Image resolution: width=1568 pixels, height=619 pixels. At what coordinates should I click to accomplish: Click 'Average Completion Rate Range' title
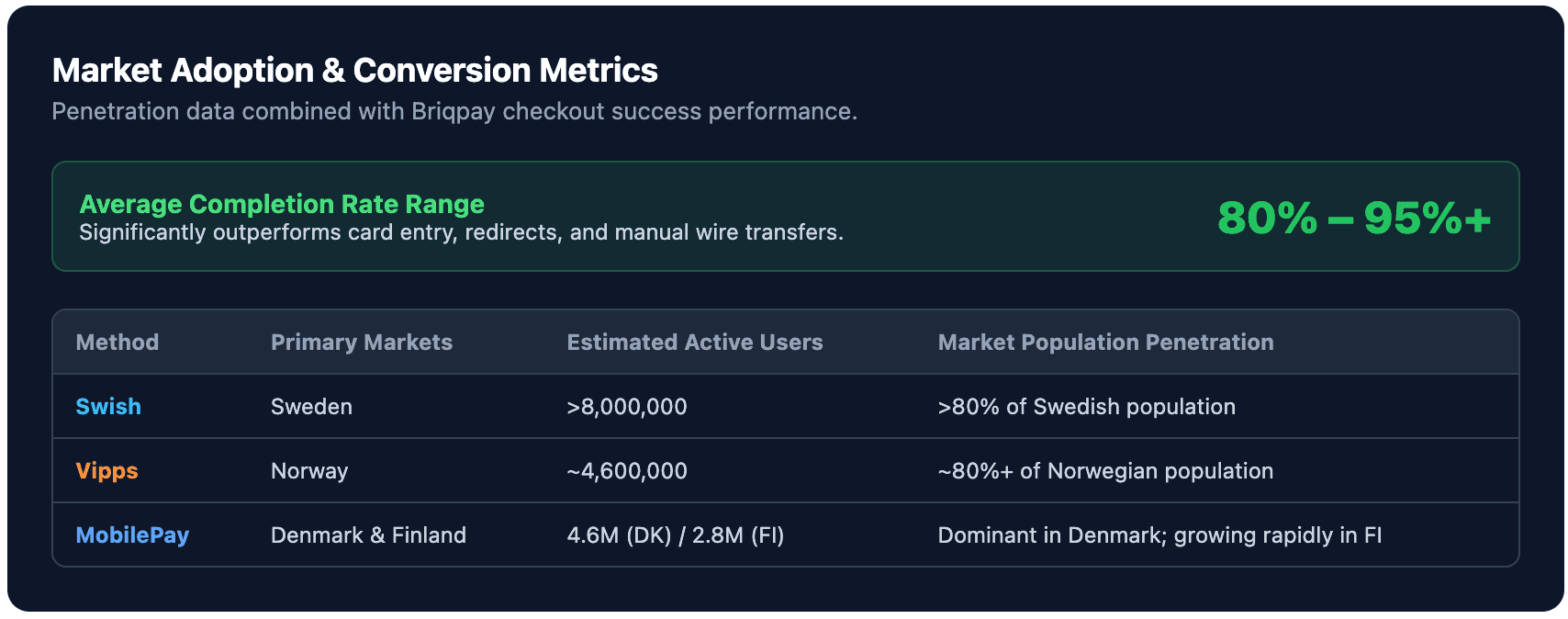[x=282, y=204]
